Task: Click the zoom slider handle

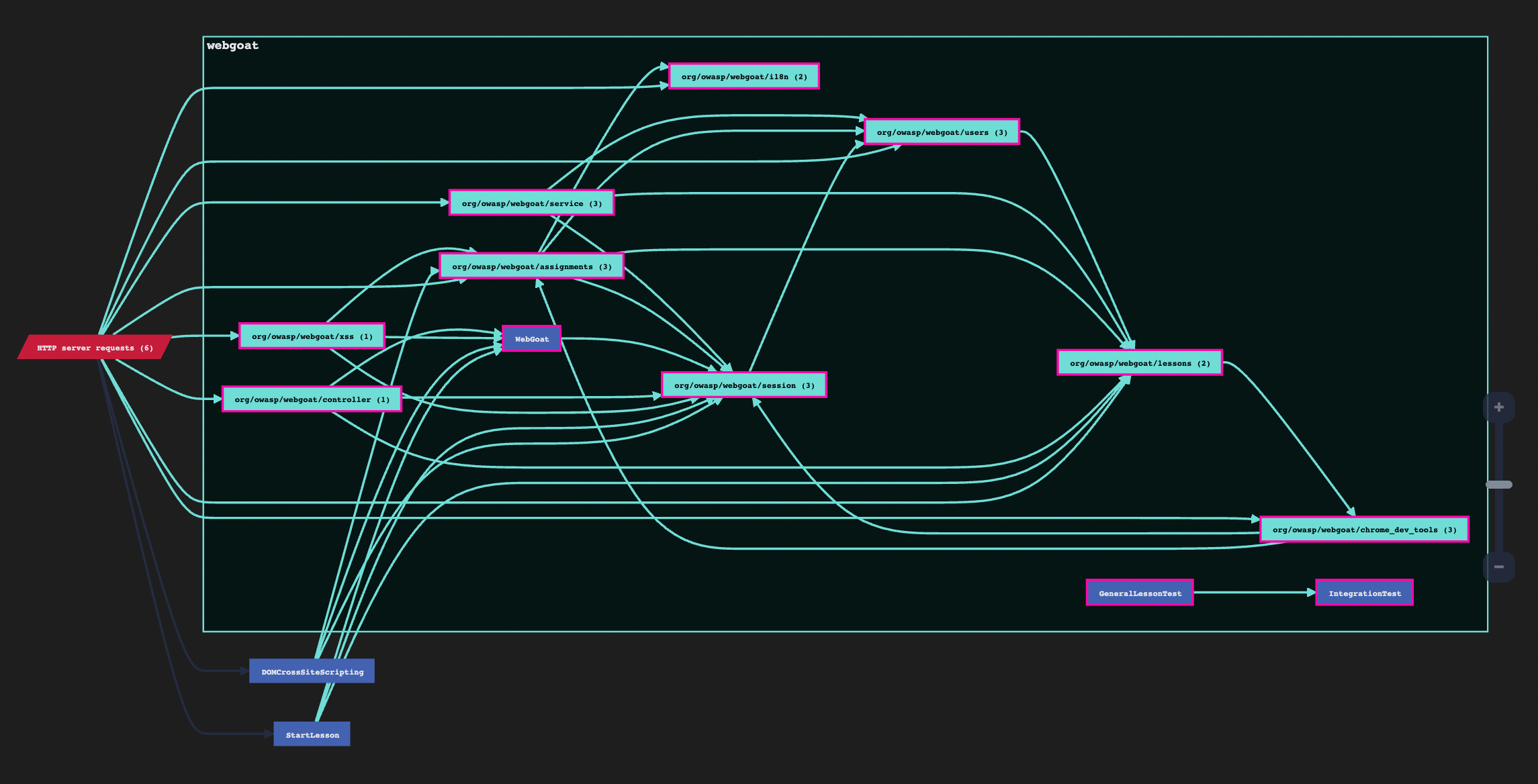Action: coord(1498,485)
